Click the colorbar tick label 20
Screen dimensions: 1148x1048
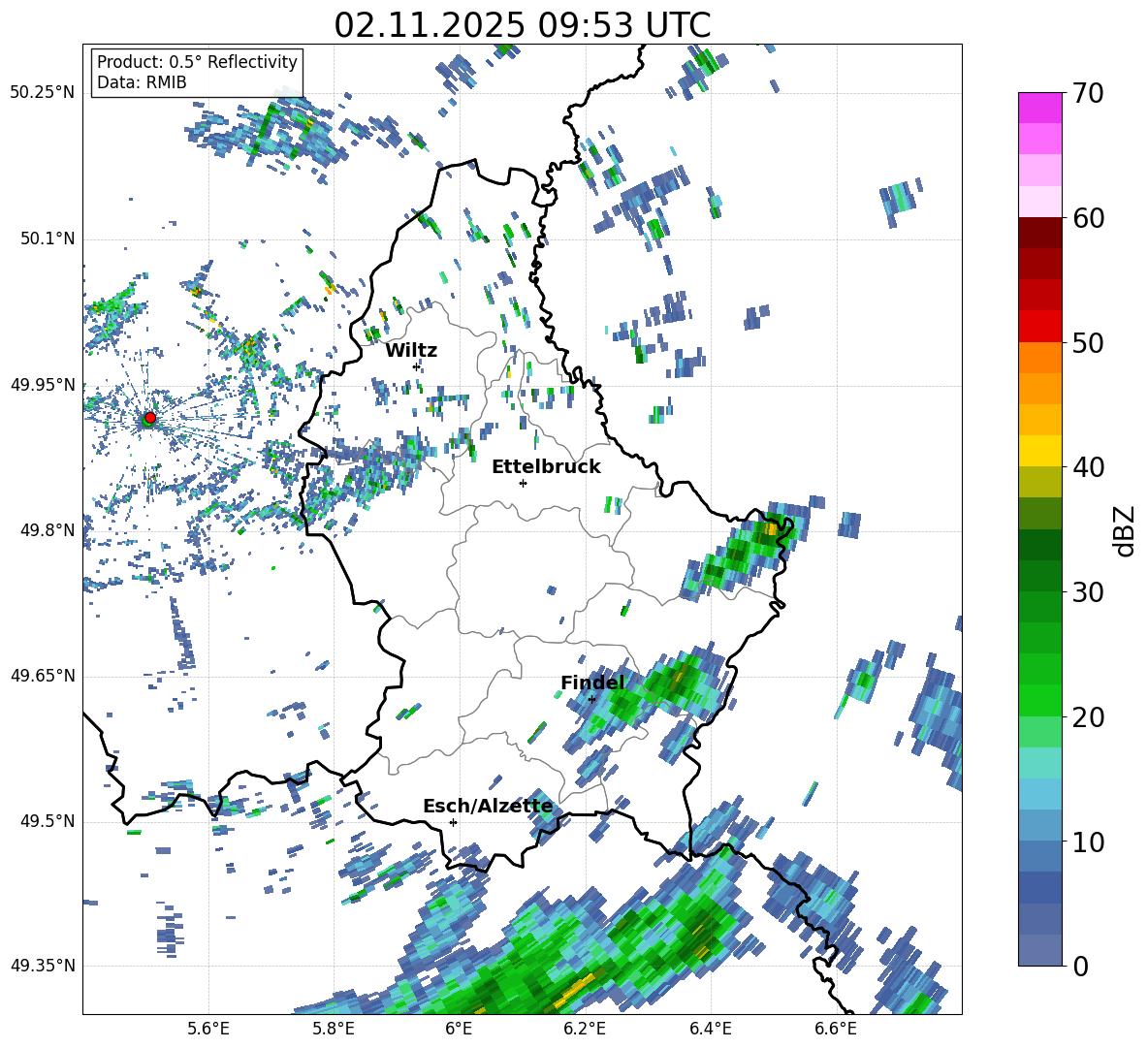click(x=1088, y=716)
